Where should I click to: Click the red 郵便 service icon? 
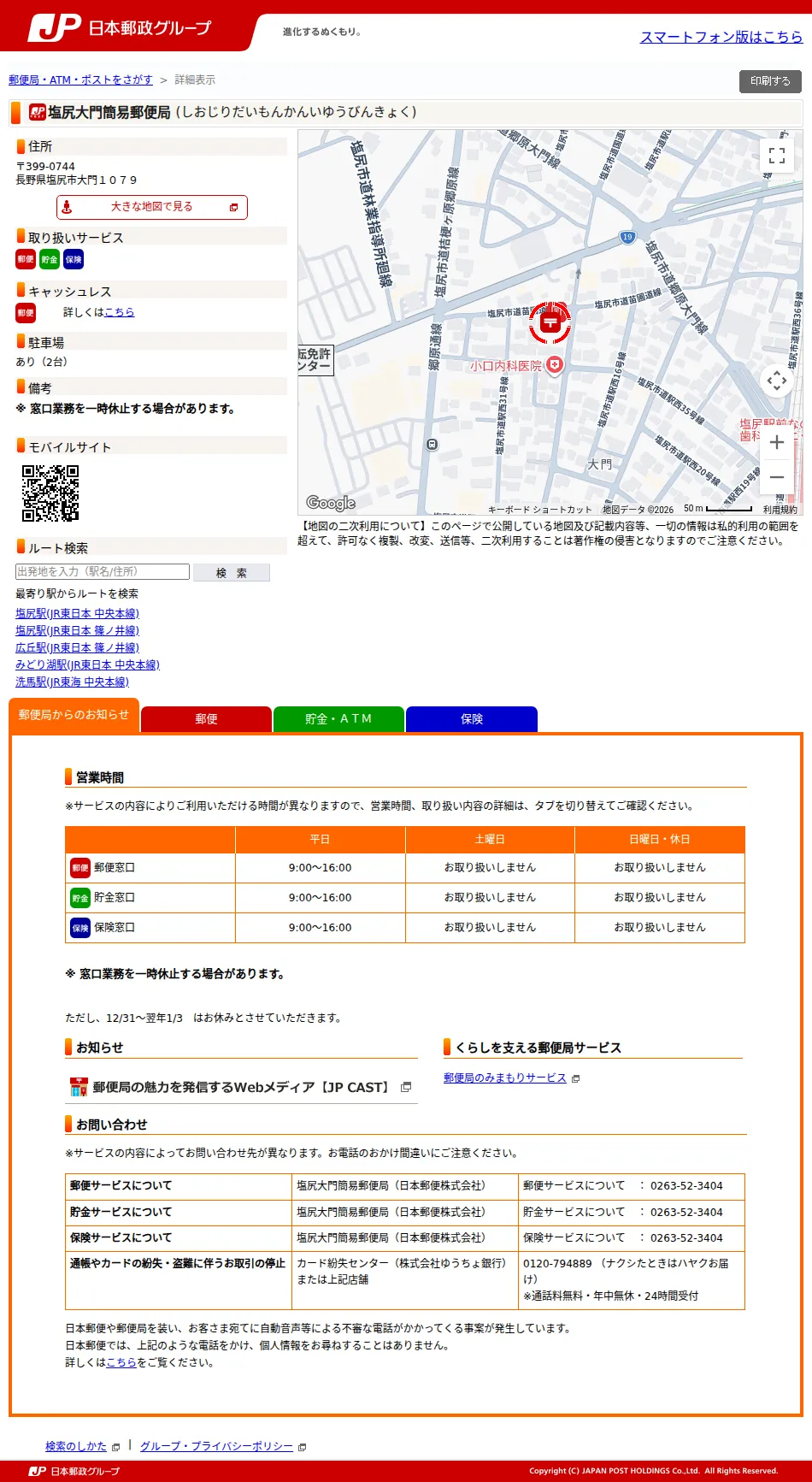click(x=26, y=259)
